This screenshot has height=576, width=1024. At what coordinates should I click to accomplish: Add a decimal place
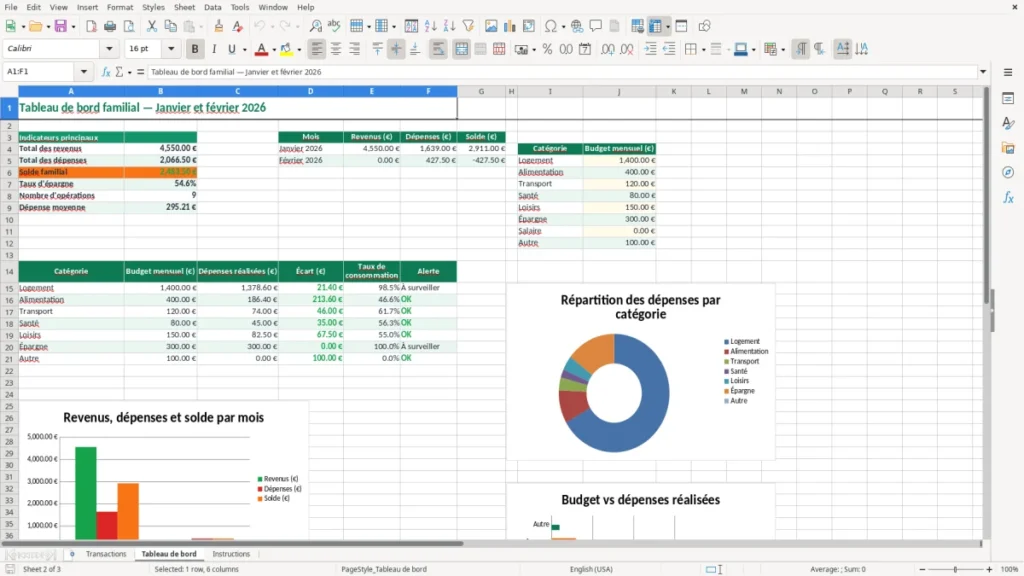pyautogui.click(x=608, y=49)
